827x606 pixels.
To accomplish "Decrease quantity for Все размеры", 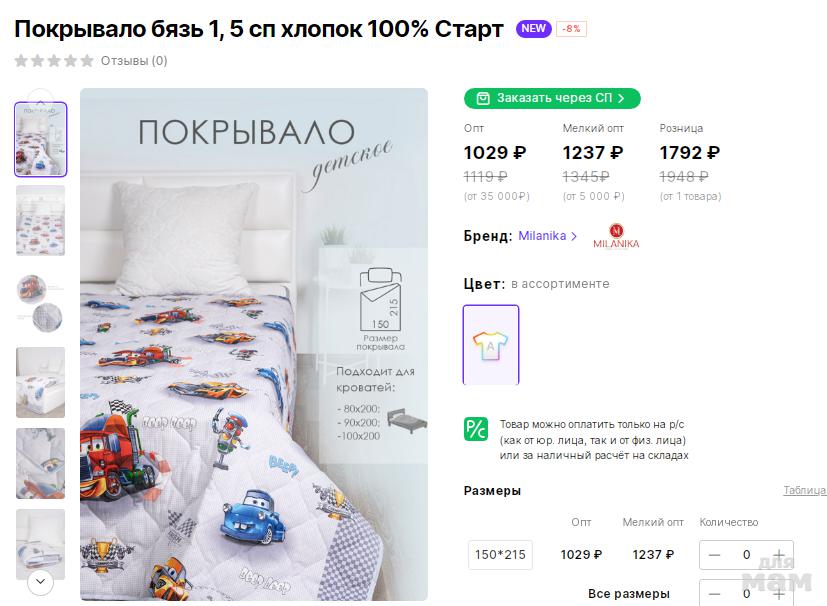I will pyautogui.click(x=714, y=594).
